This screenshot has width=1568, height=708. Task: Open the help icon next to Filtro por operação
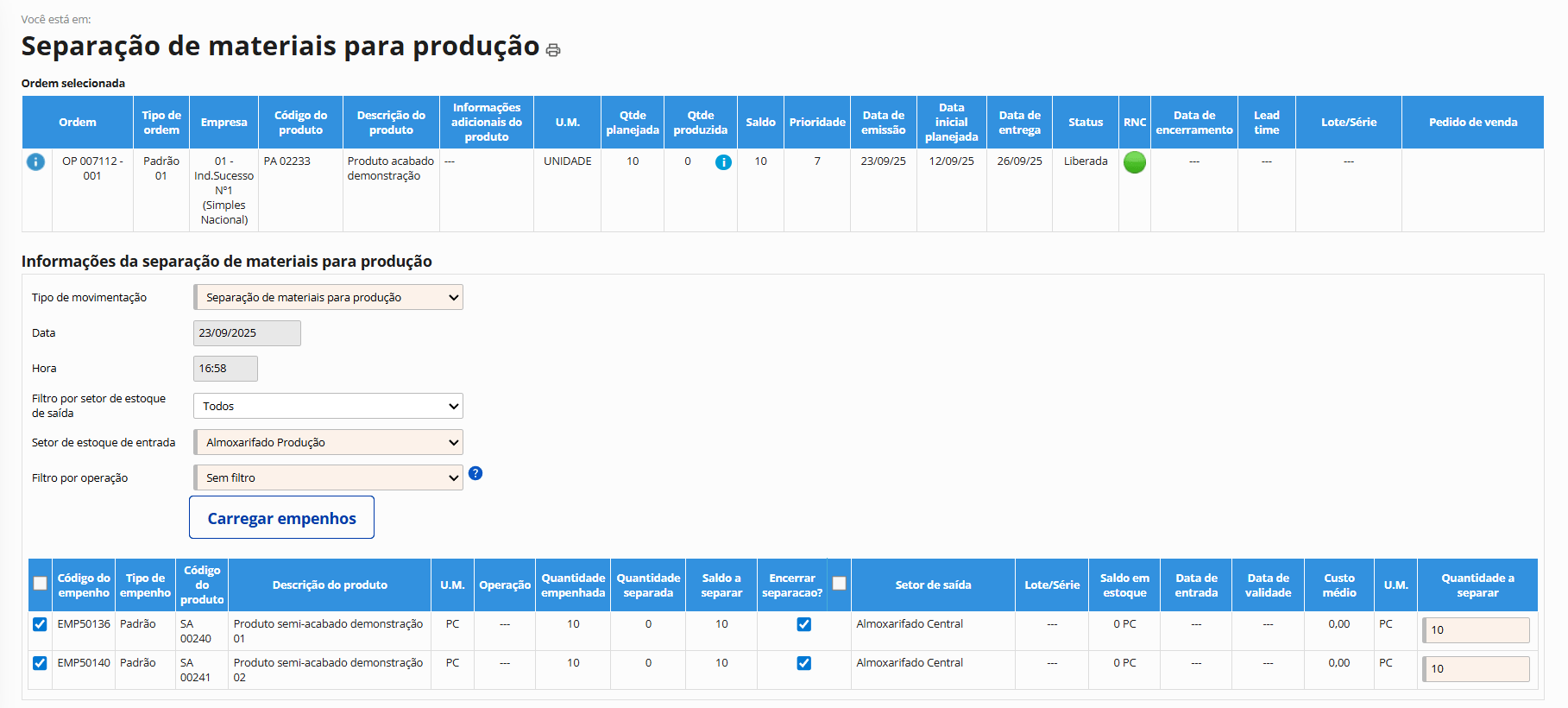(x=475, y=473)
